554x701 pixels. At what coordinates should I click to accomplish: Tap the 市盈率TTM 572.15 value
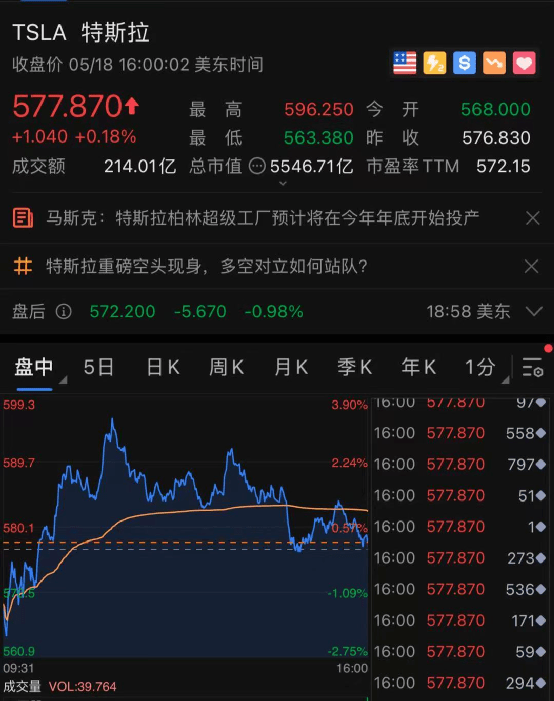503,166
